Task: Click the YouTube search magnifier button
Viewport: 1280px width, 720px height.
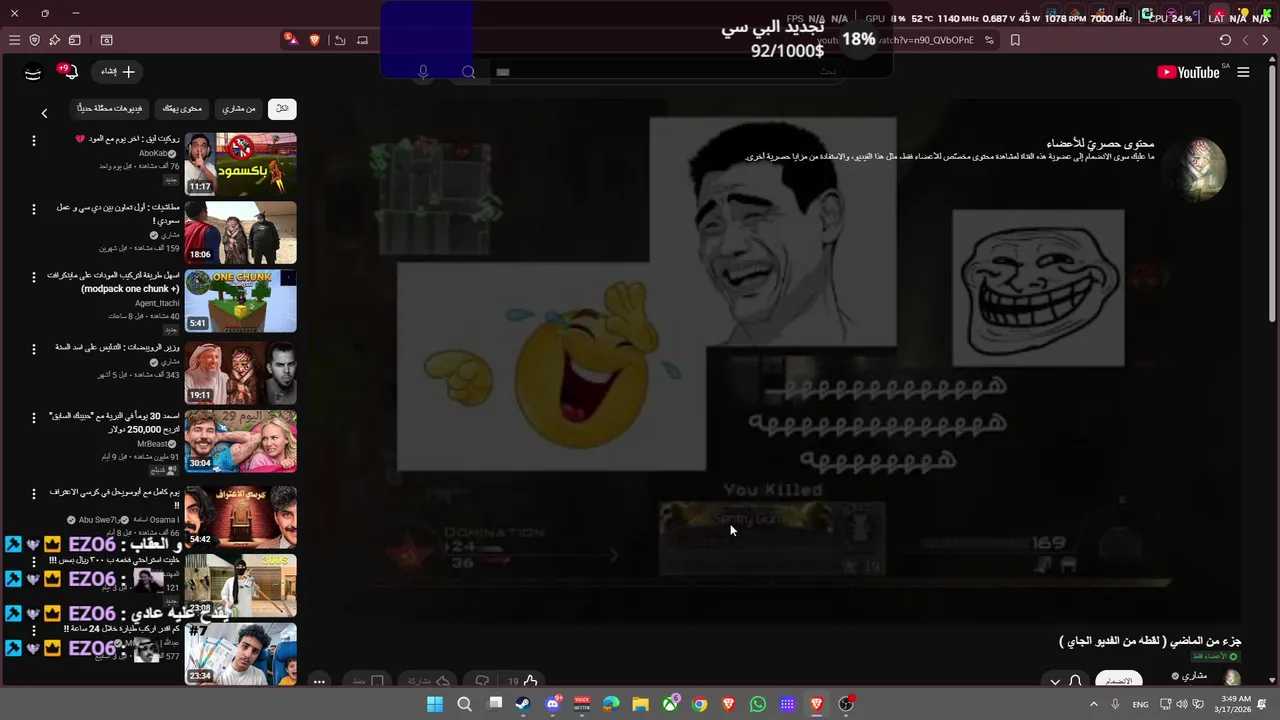Action: coord(468,72)
